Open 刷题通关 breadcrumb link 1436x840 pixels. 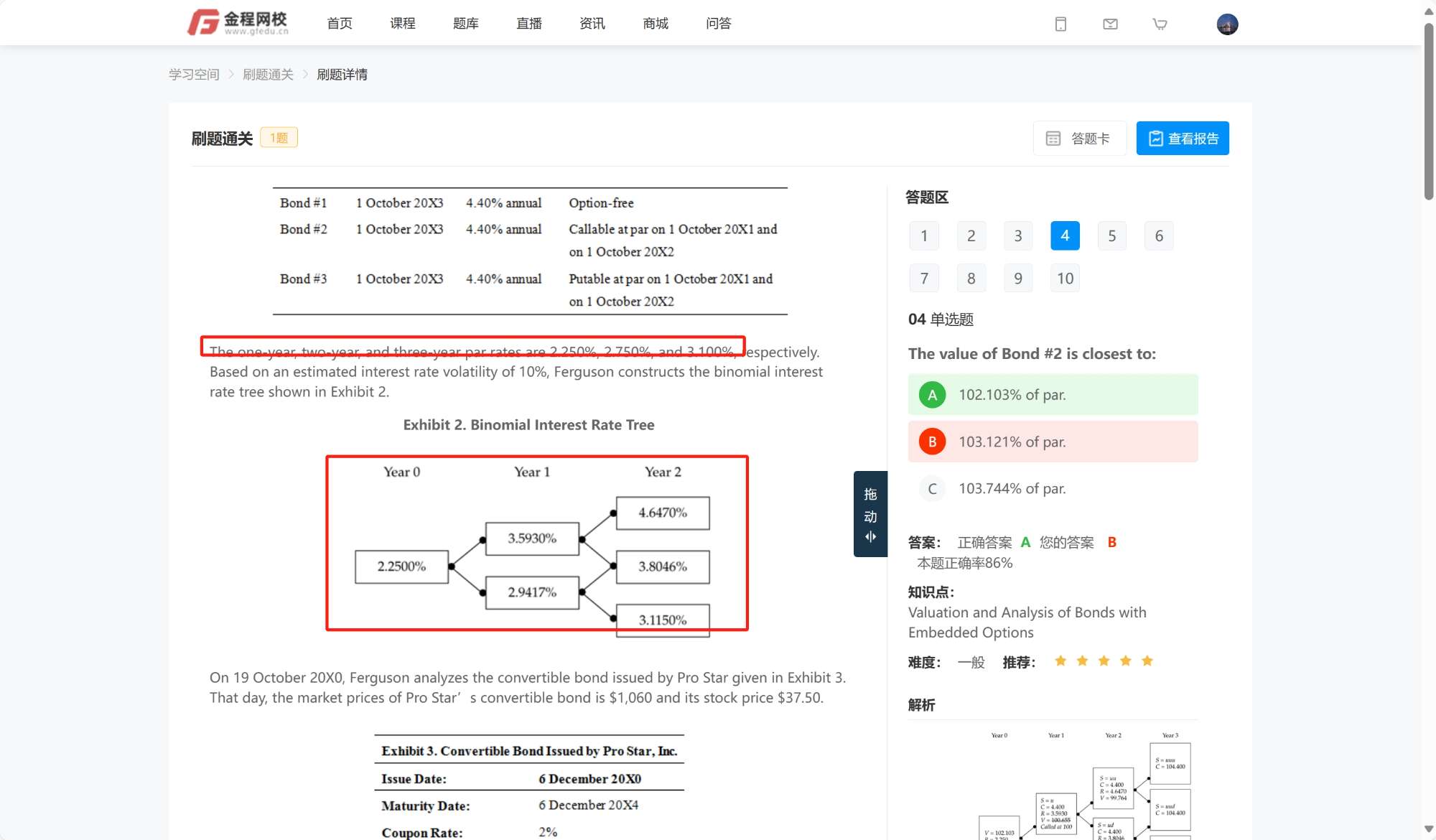pyautogui.click(x=268, y=75)
